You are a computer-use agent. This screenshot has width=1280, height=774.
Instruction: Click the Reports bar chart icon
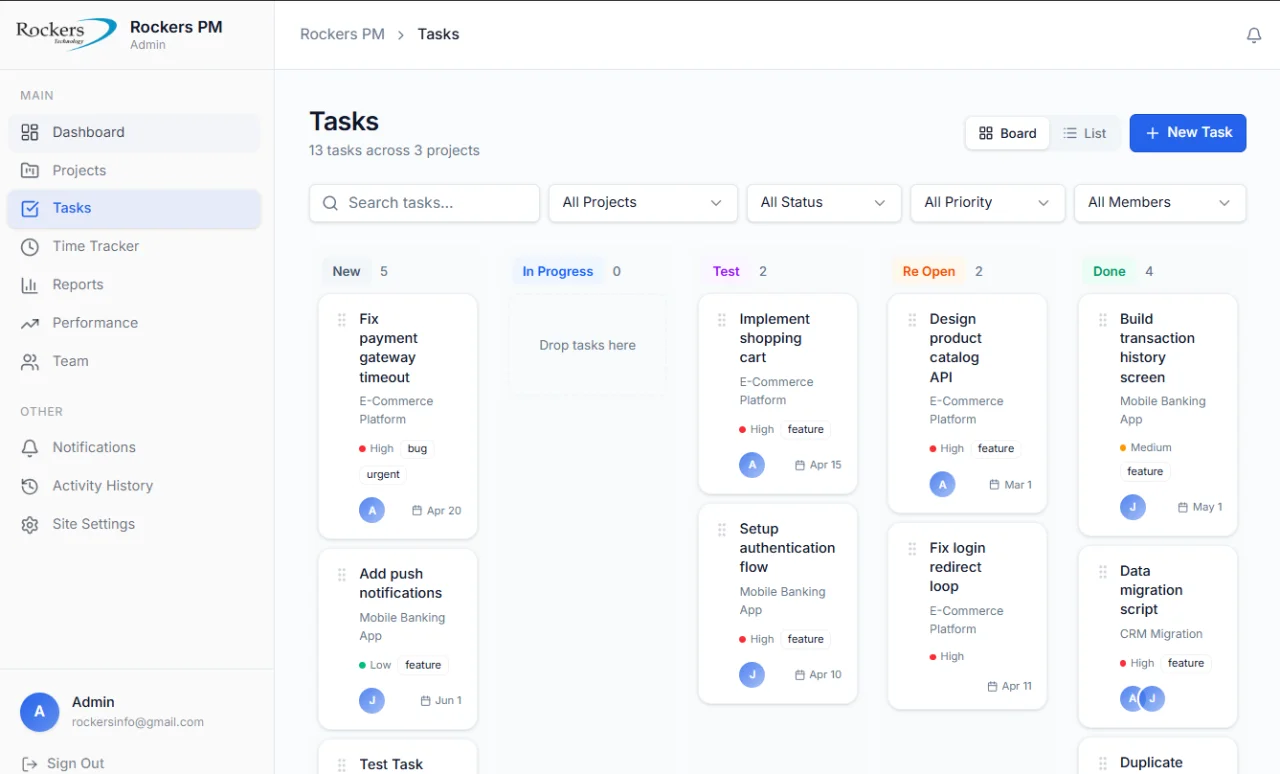[30, 285]
